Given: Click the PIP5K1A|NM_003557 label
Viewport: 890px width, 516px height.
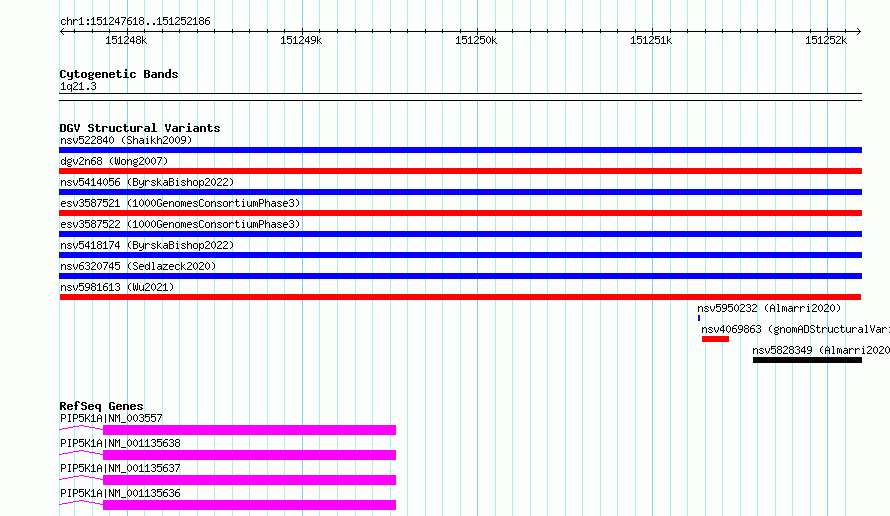Looking at the screenshot, I should coord(111,418).
